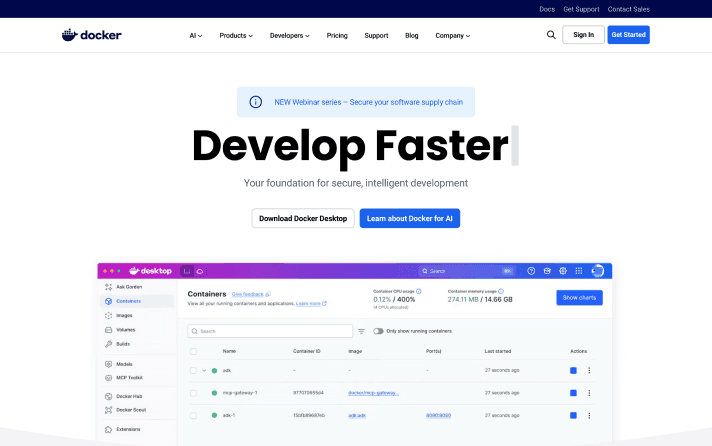712x446 pixels.
Task: Open Docs in top bar
Action: pyautogui.click(x=547, y=9)
